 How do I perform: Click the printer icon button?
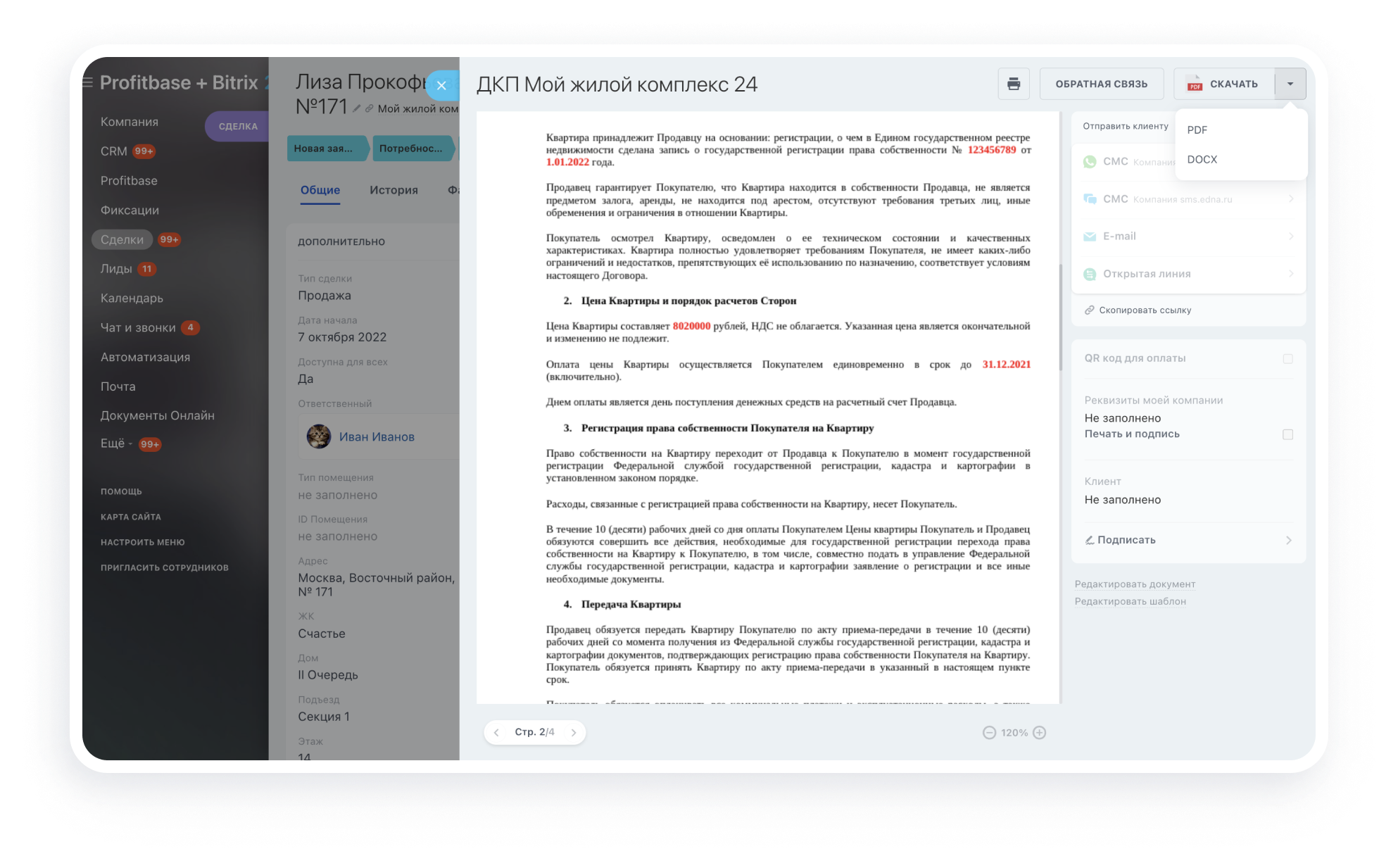pos(1013,84)
